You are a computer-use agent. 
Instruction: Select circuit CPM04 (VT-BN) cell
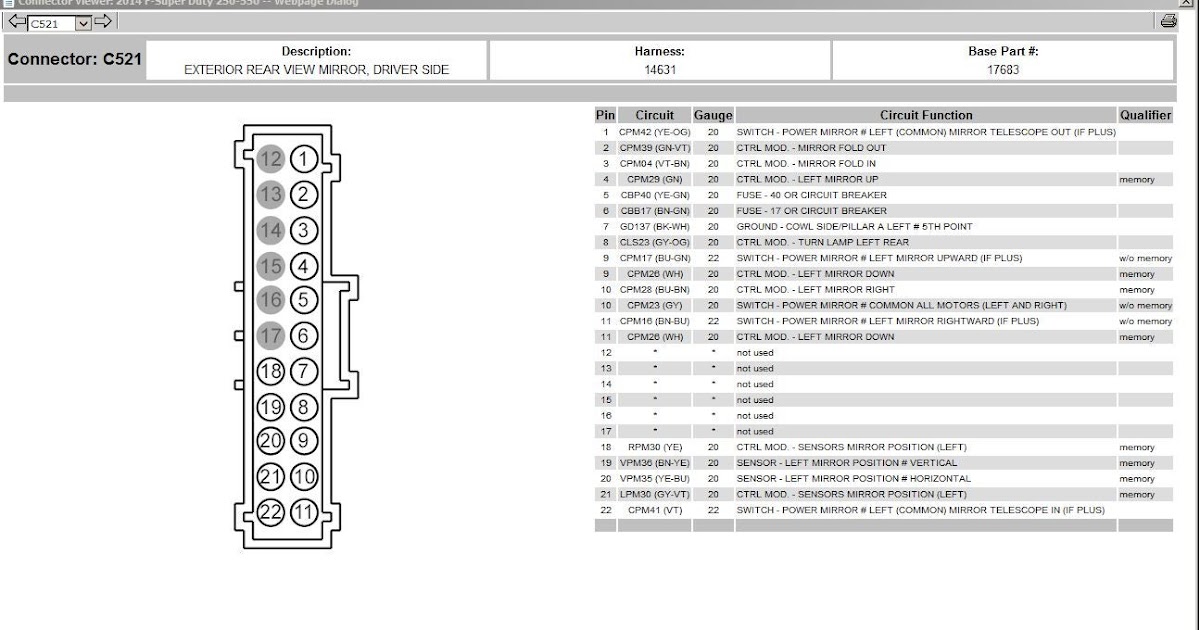655,164
